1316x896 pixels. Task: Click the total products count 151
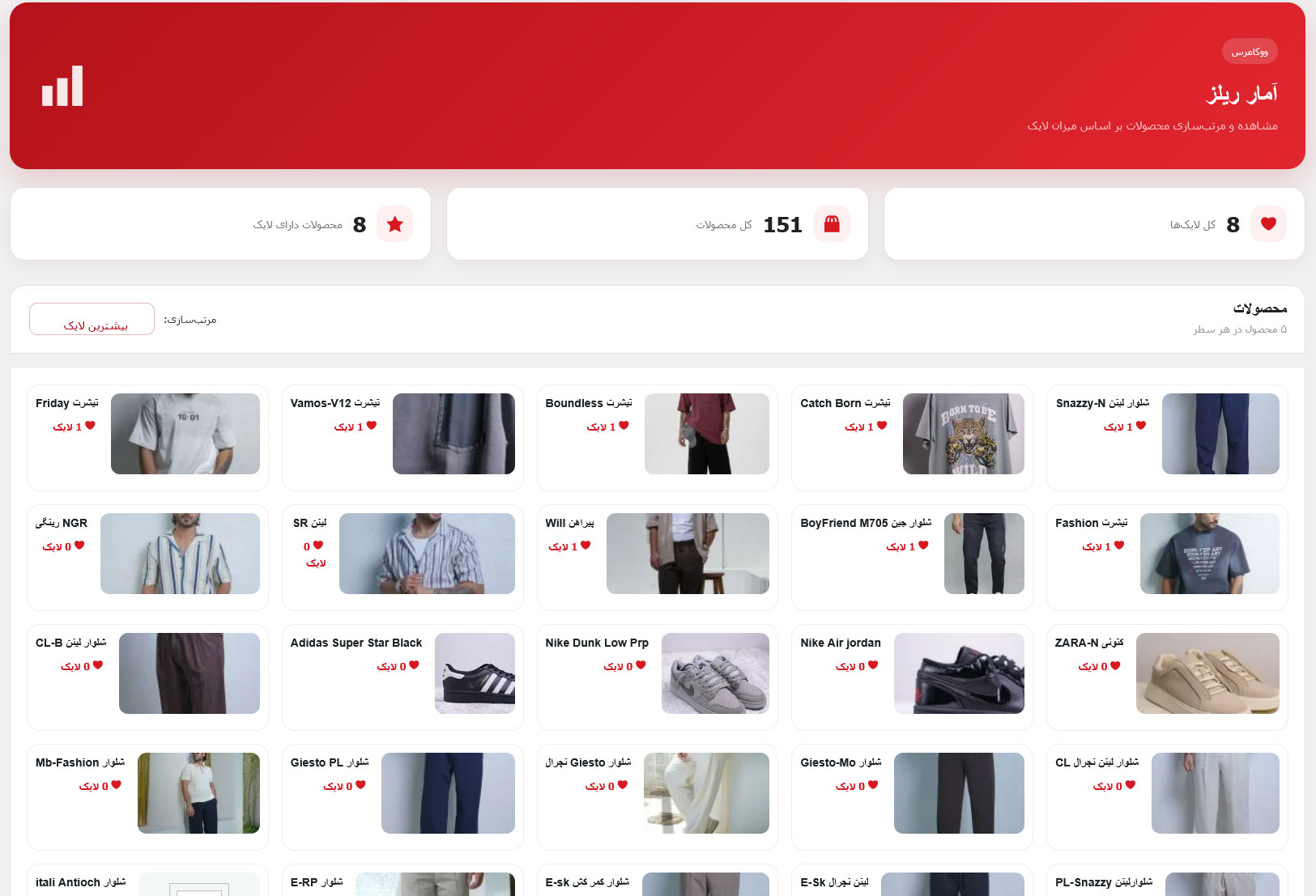coord(782,225)
